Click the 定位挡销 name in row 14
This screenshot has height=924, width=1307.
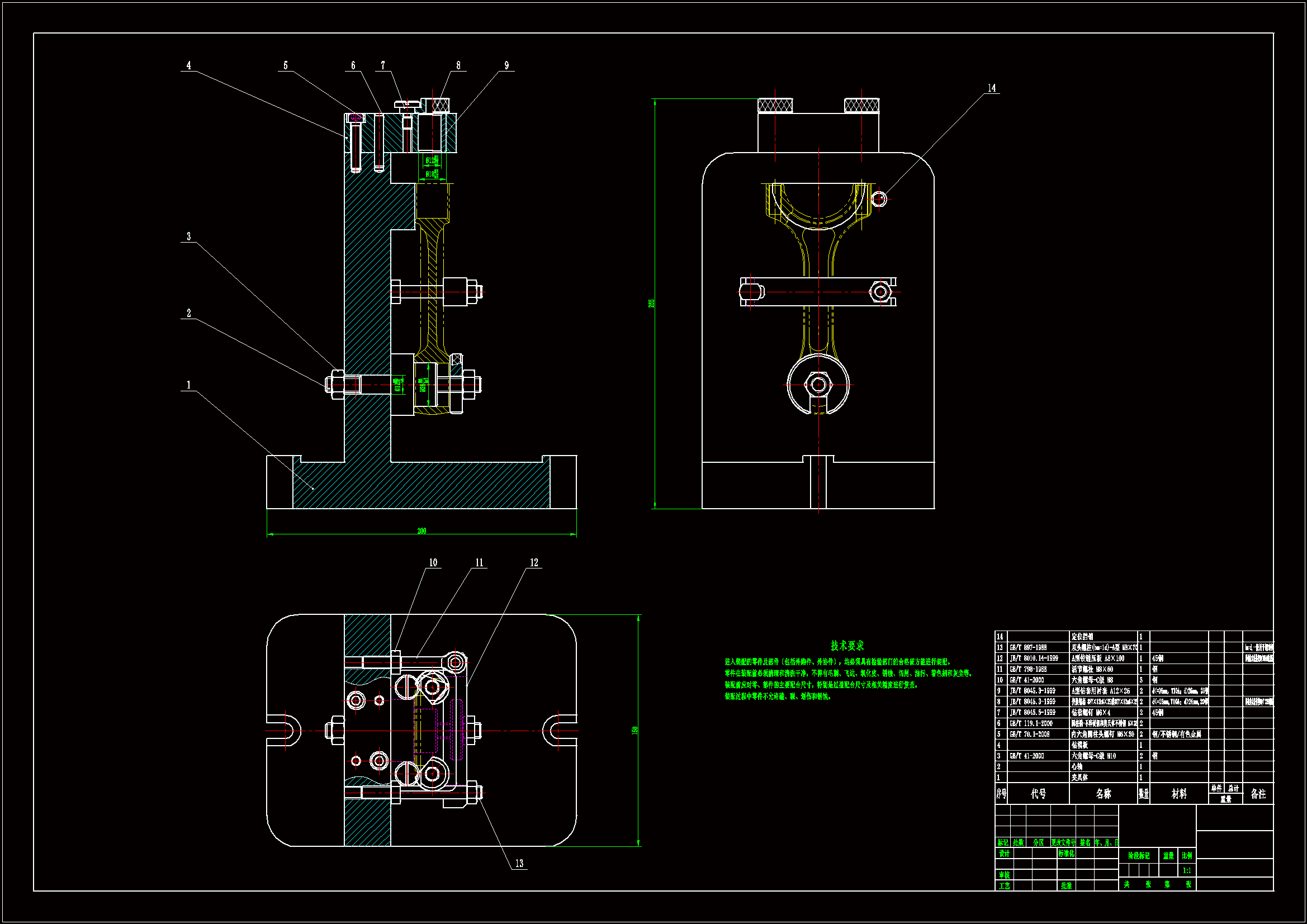tap(1082, 637)
